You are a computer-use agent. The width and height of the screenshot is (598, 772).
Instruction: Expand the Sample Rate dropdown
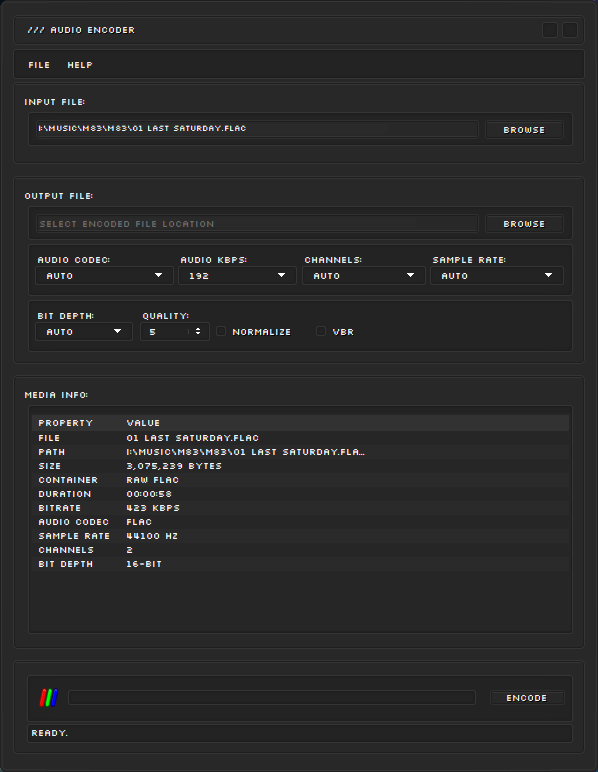click(497, 276)
